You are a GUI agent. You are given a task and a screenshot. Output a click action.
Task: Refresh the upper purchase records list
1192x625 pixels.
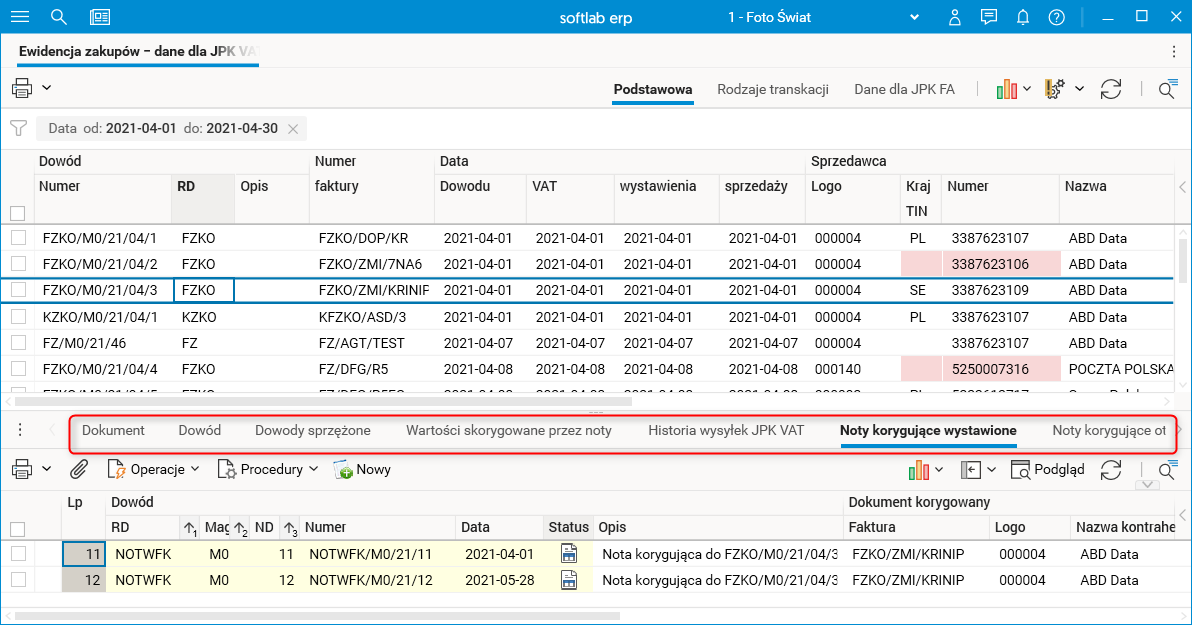[x=1110, y=89]
